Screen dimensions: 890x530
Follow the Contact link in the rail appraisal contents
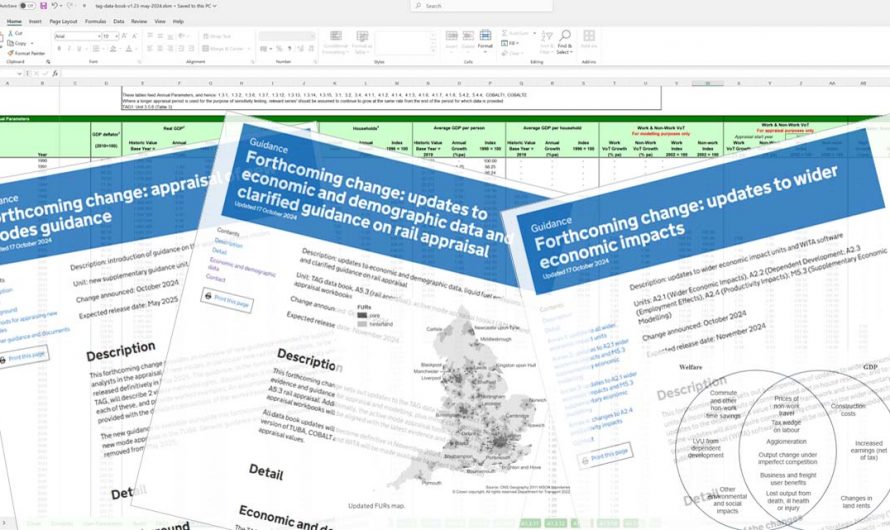pos(216,278)
